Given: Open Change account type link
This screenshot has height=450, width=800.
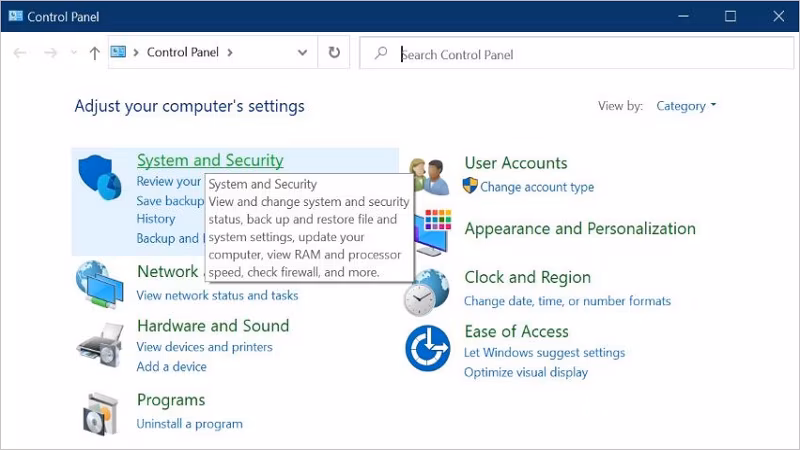Looking at the screenshot, I should click(537, 187).
